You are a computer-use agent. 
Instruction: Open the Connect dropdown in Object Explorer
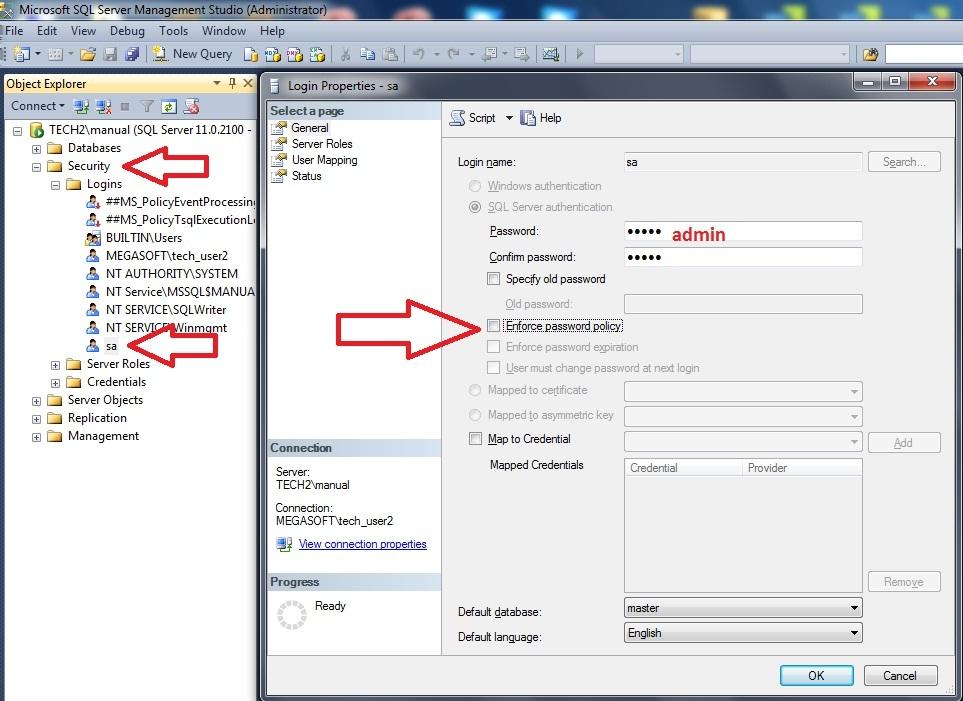click(x=37, y=106)
